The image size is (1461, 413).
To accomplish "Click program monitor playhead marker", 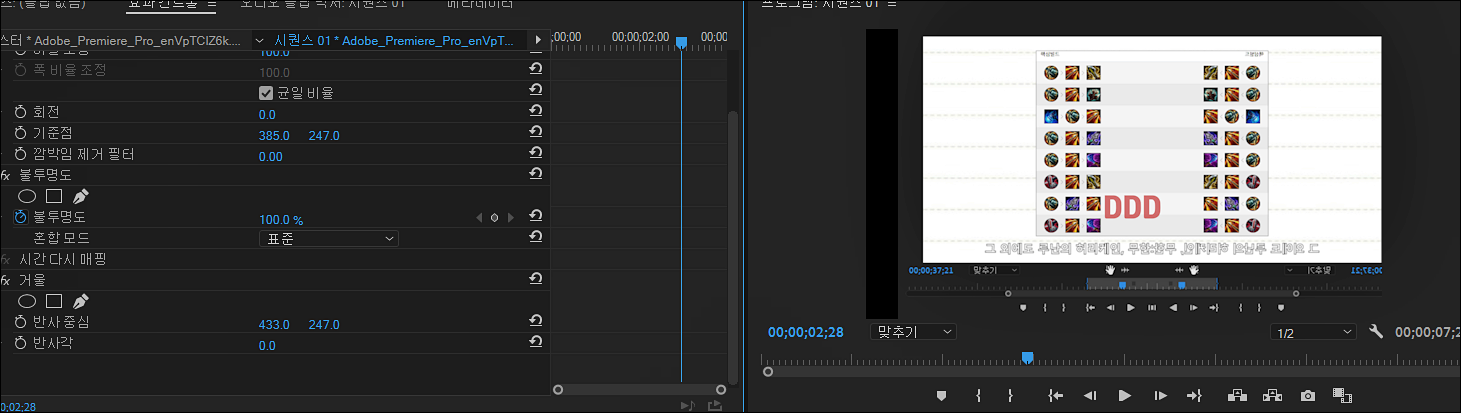I will click(1026, 358).
